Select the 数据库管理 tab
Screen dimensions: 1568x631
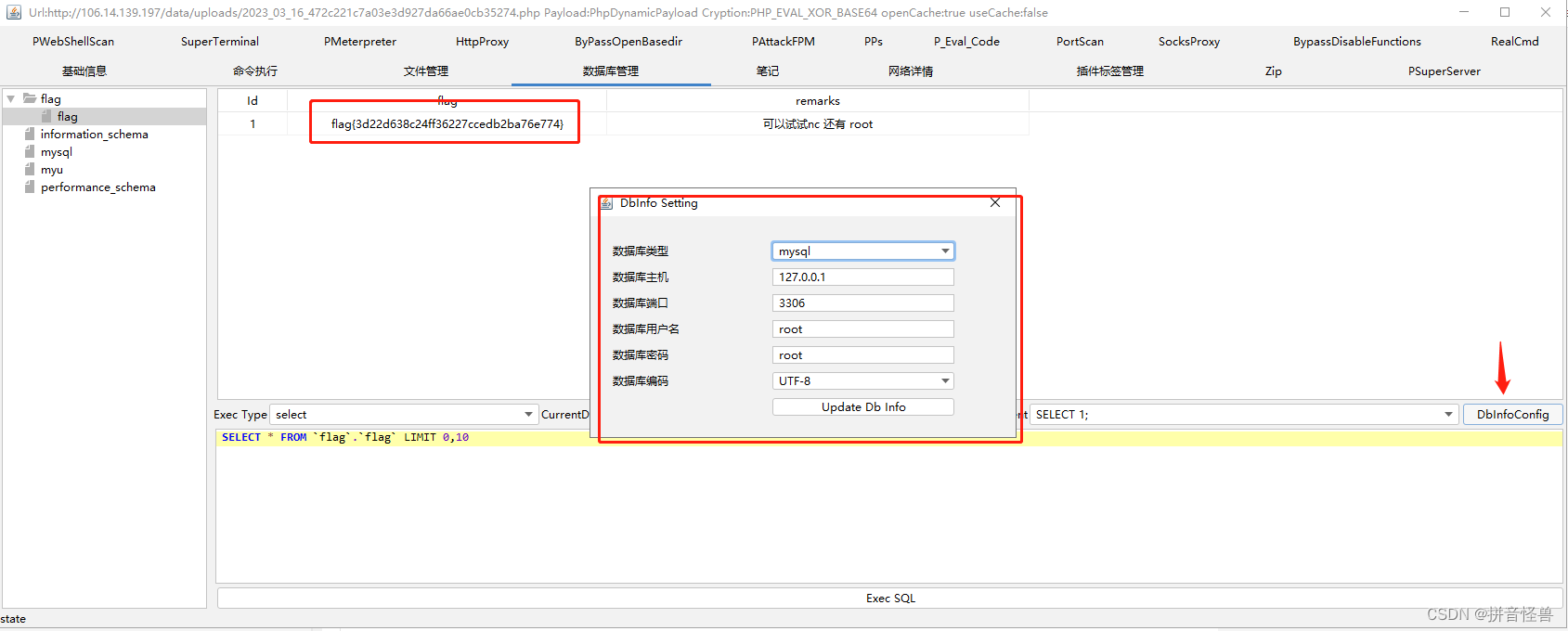tap(611, 71)
